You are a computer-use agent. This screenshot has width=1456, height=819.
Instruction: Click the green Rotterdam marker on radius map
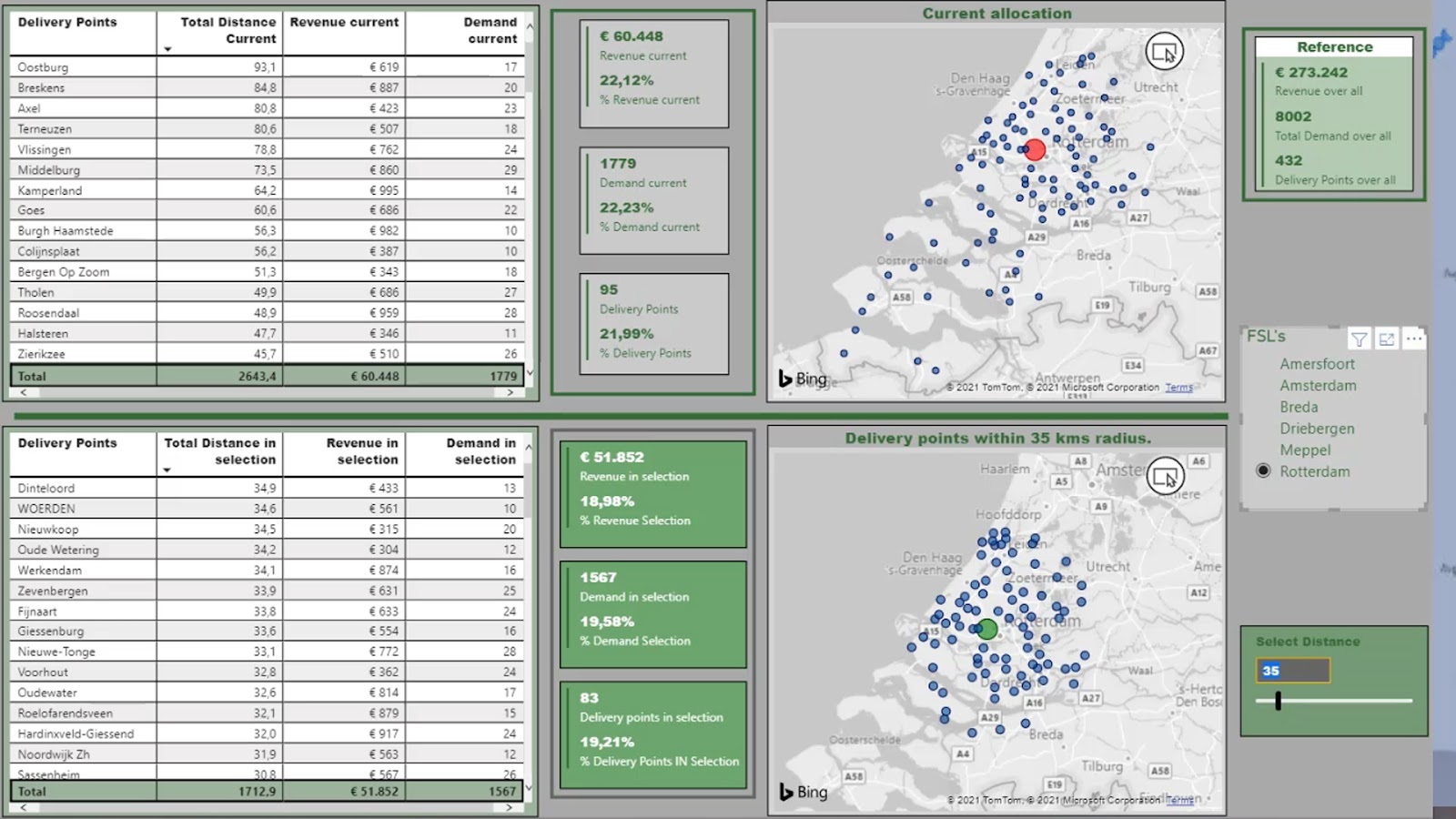pos(987,629)
